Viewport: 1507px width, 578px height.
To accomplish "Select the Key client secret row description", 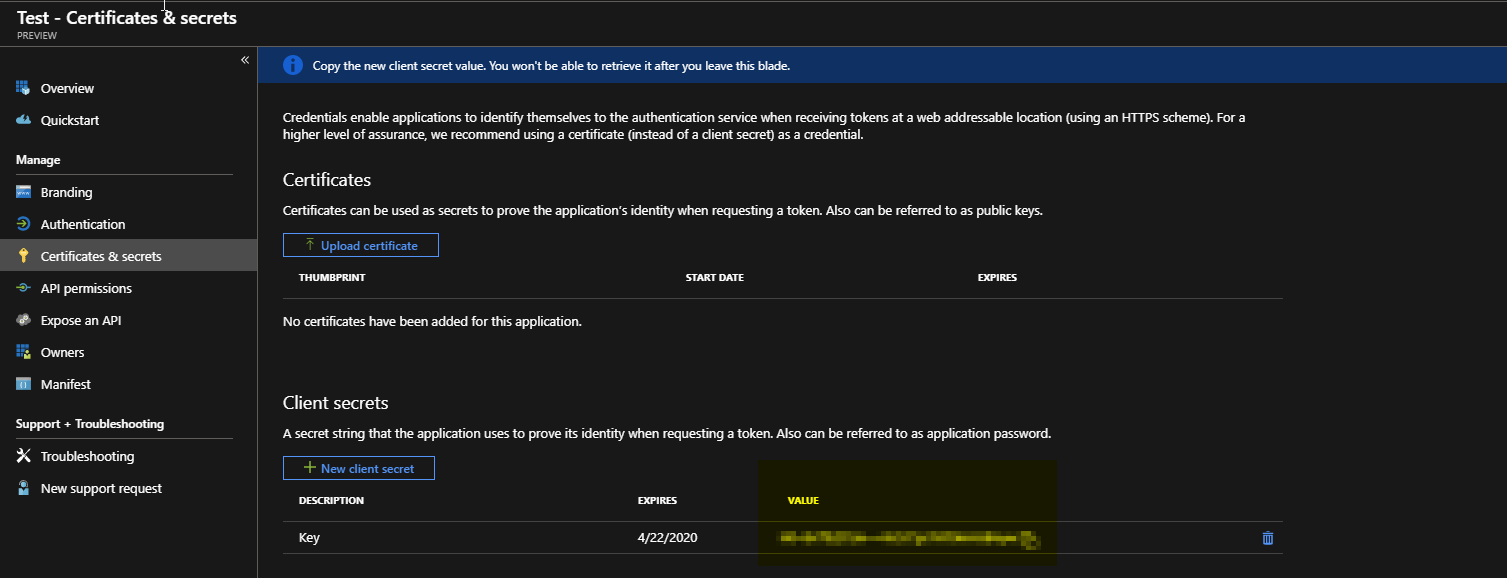I will click(309, 538).
